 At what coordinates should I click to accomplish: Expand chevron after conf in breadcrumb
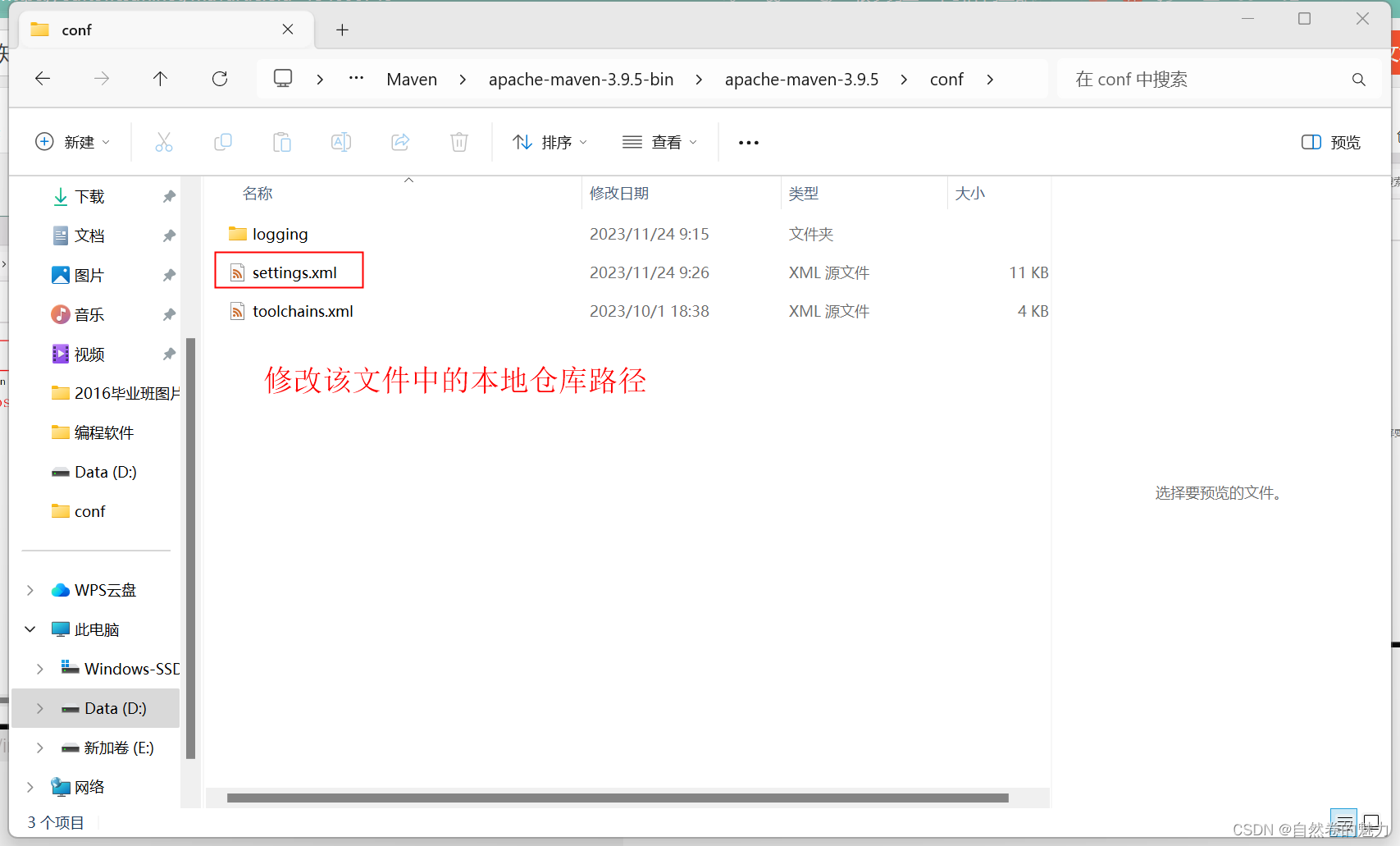pos(990,80)
